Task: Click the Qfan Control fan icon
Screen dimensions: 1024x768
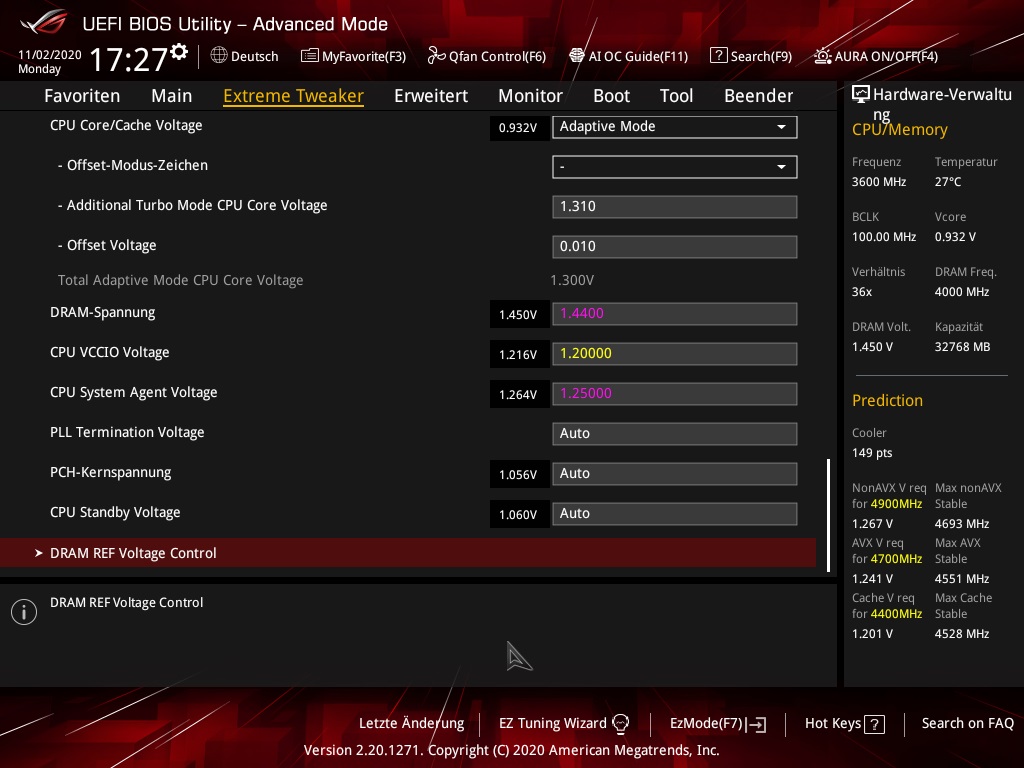Action: tap(436, 56)
